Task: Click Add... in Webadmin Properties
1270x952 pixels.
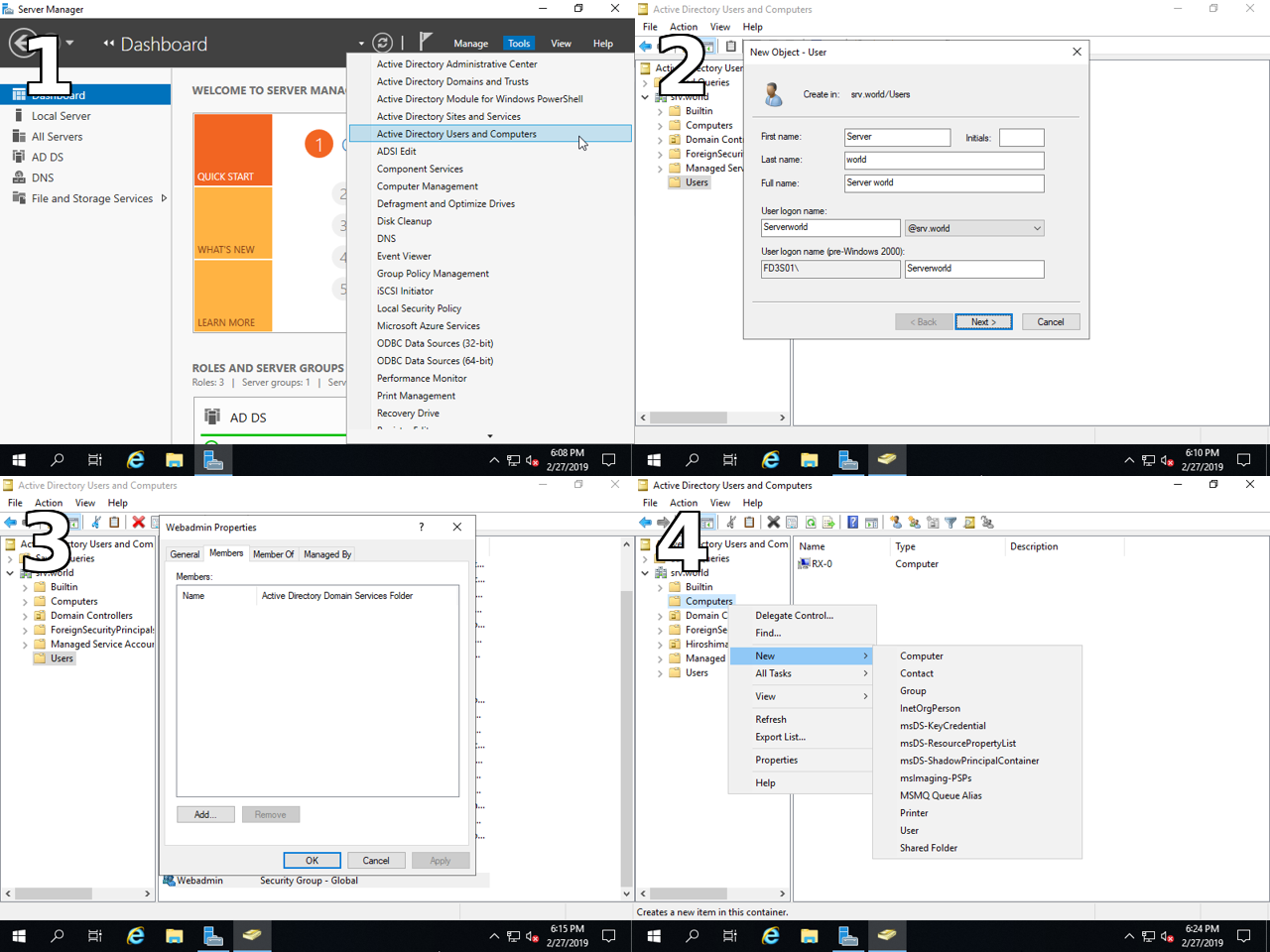Action: (205, 814)
